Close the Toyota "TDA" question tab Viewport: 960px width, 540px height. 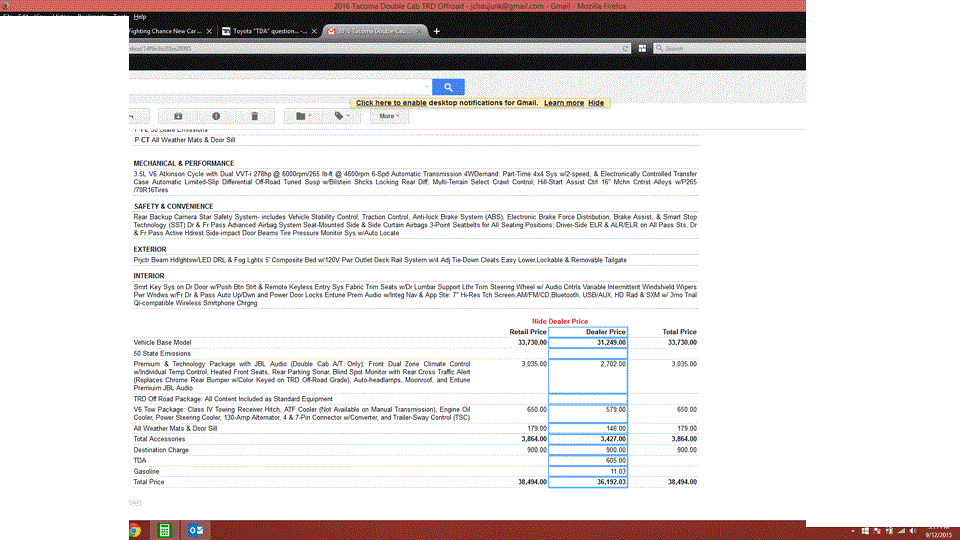click(x=314, y=31)
